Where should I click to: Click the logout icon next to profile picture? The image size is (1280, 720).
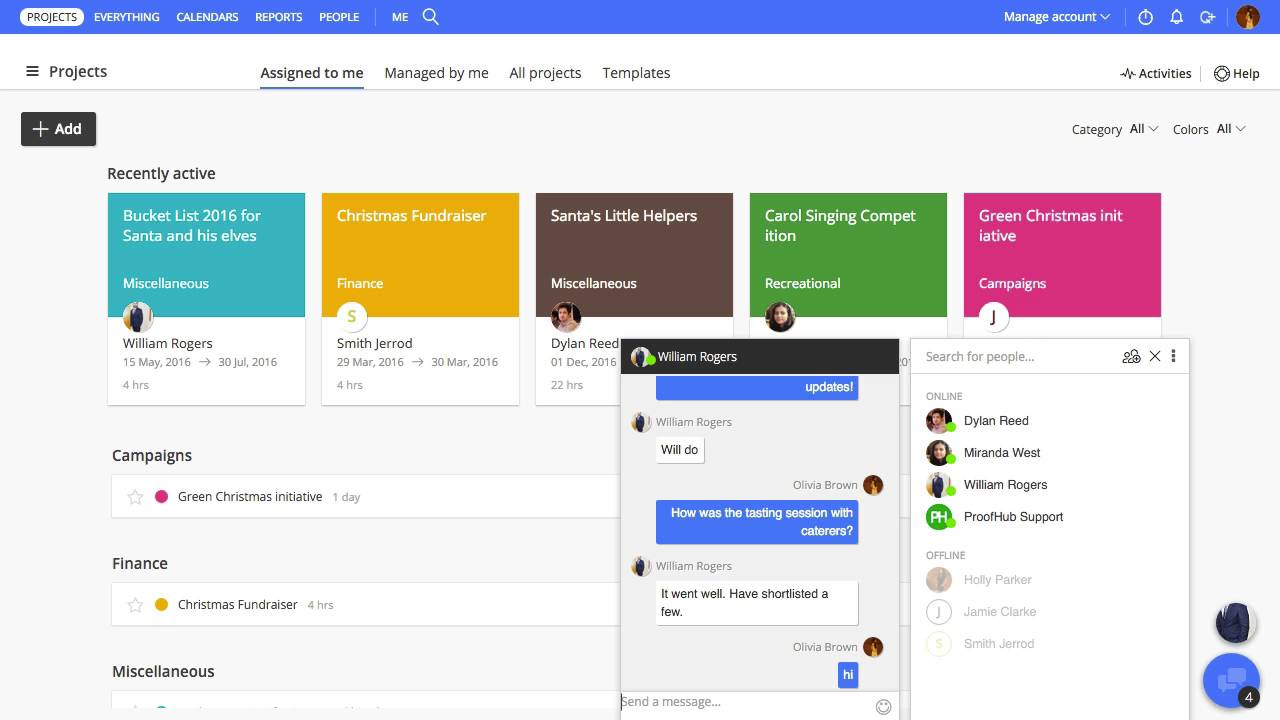pyautogui.click(x=1208, y=16)
